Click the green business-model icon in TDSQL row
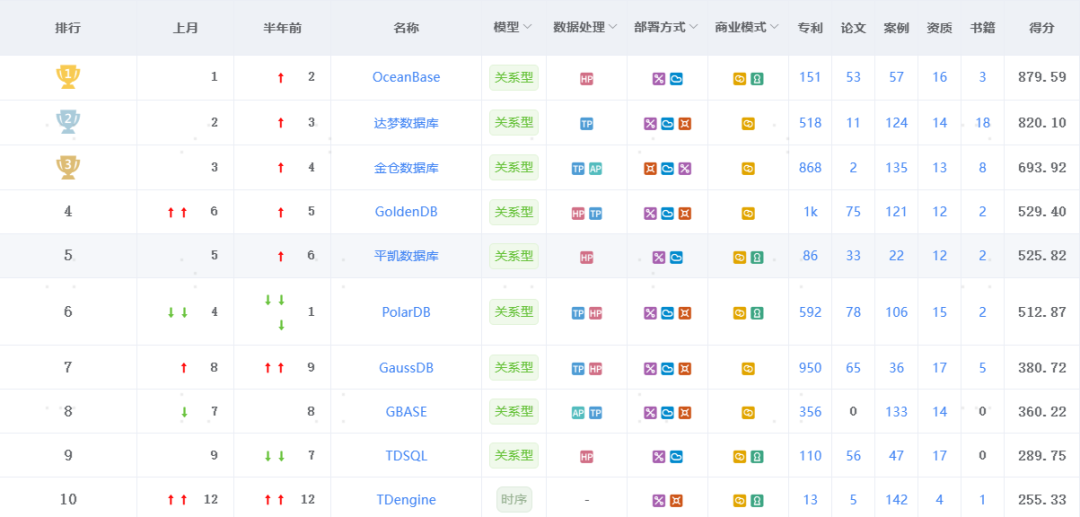This screenshot has height=517, width=1080. [757, 456]
